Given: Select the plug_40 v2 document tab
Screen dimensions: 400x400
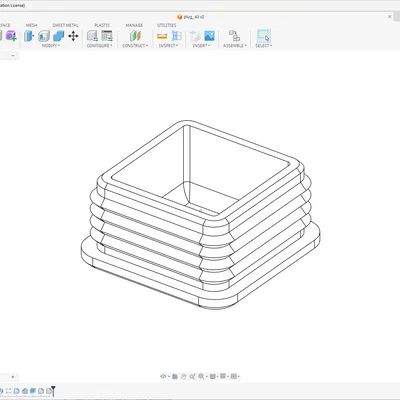Looking at the screenshot, I should [191, 17].
